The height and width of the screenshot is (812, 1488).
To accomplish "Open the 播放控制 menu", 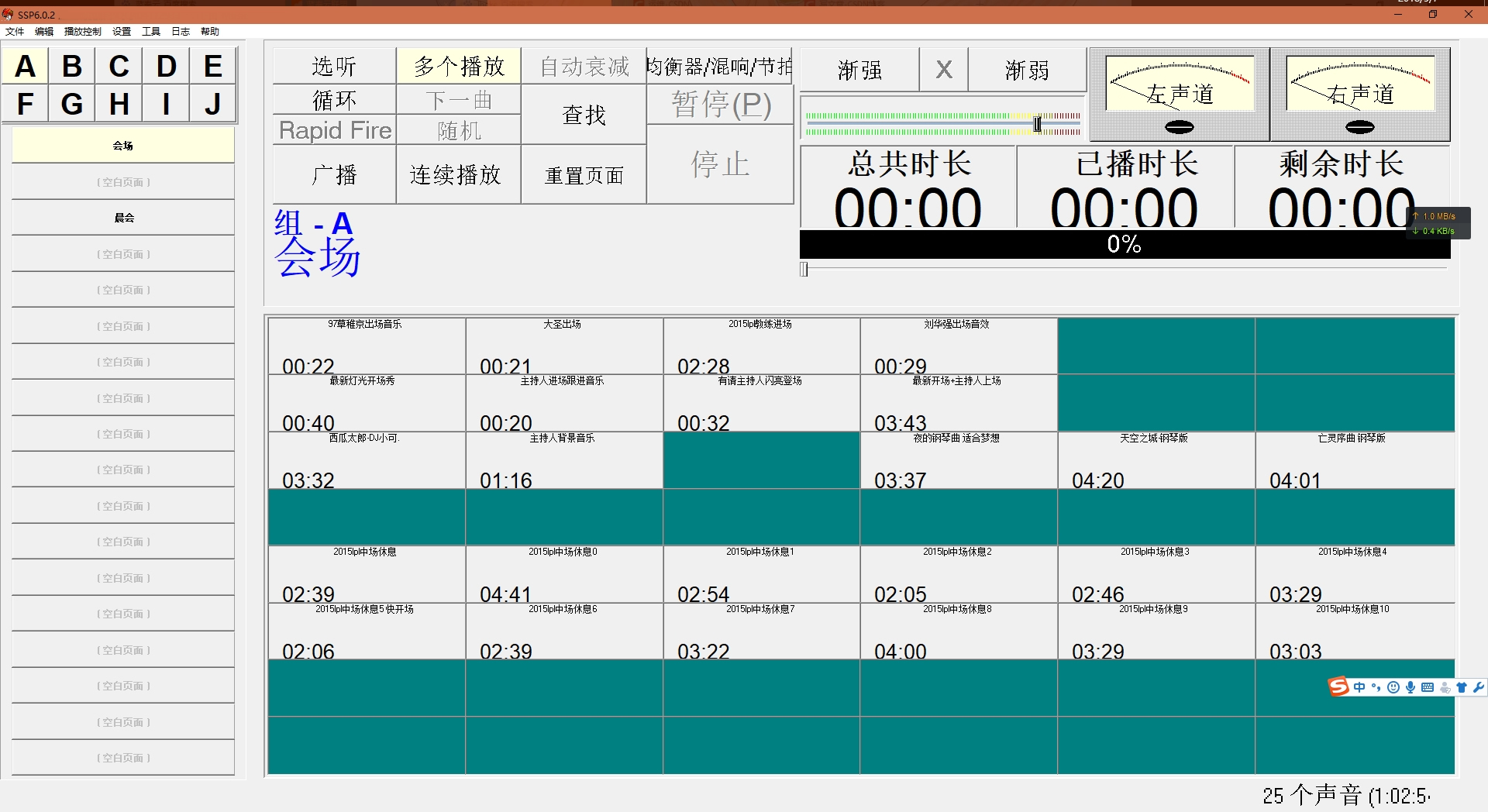I will 81,32.
